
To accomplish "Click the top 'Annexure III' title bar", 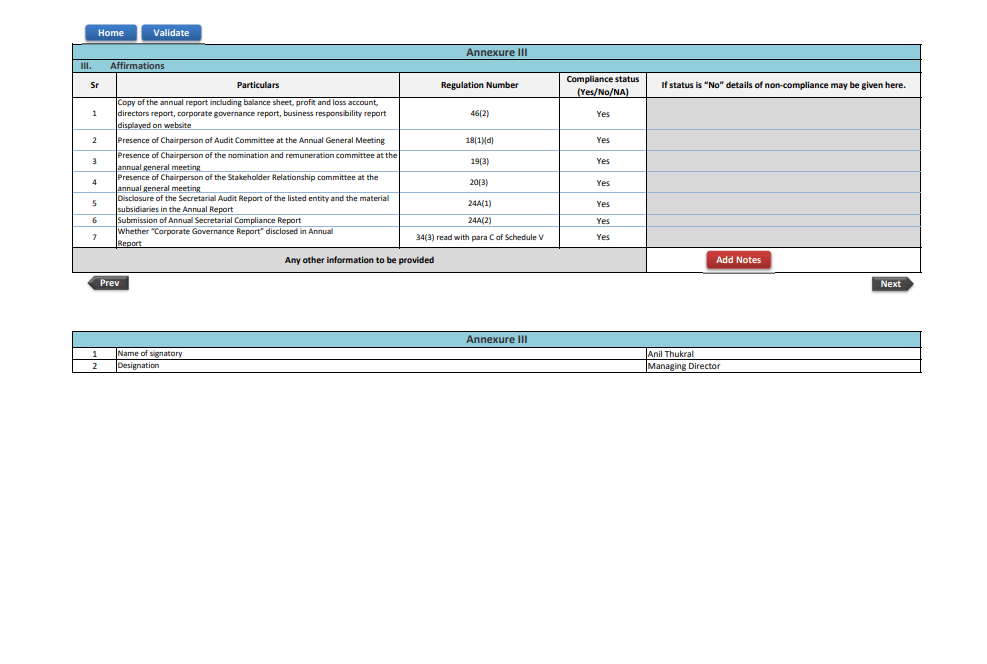I will click(x=497, y=52).
